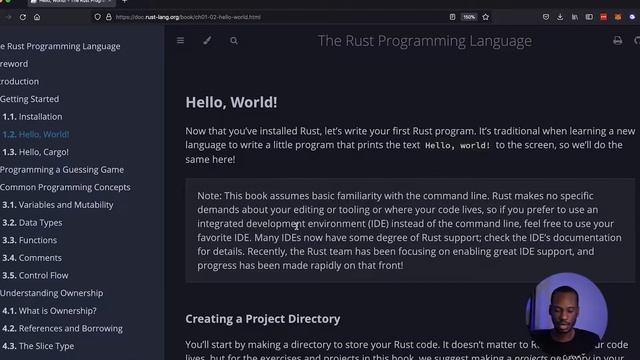Go to 3.3. Functions
Image resolution: width=640 pixels, height=360 pixels.
click(x=29, y=240)
